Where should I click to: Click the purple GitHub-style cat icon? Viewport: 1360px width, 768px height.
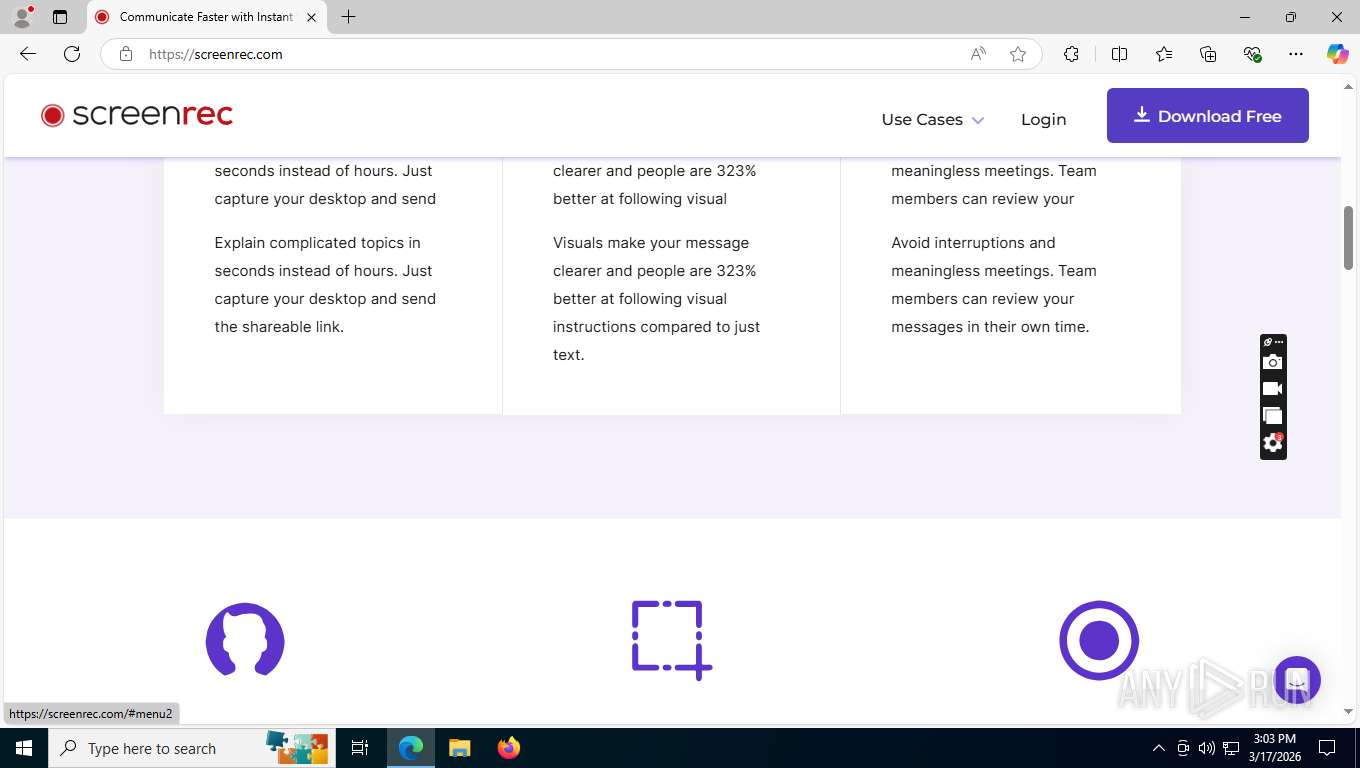245,641
